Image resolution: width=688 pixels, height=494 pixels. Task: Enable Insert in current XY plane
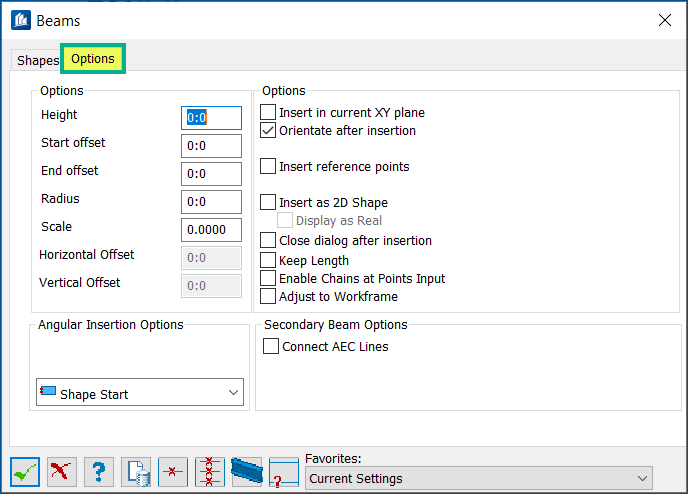[268, 113]
